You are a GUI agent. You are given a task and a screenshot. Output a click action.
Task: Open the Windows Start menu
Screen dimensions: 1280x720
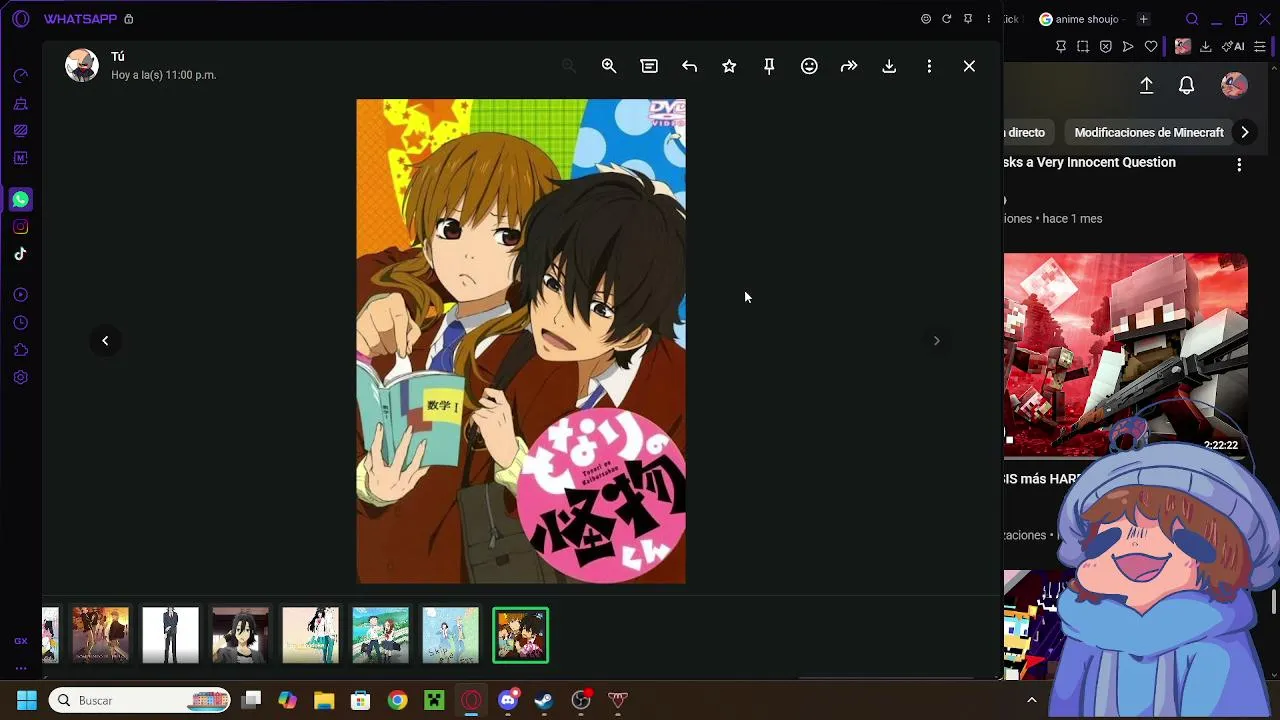pyautogui.click(x=27, y=700)
